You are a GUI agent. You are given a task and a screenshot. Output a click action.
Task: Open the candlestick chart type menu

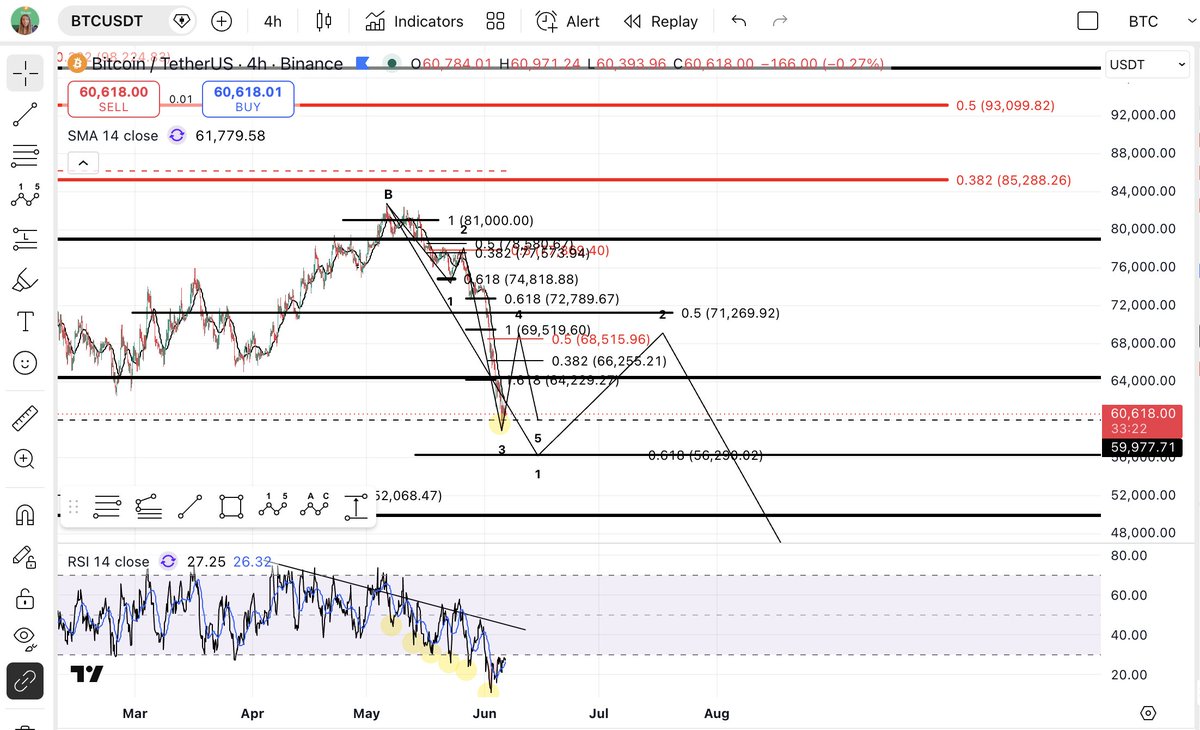323,21
